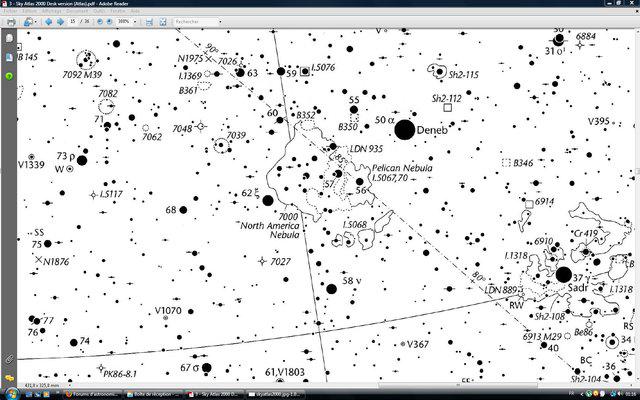
Task: Click Sky Atlas 2000 Adobe Reader taskbar button
Action: pyautogui.click(x=215, y=394)
